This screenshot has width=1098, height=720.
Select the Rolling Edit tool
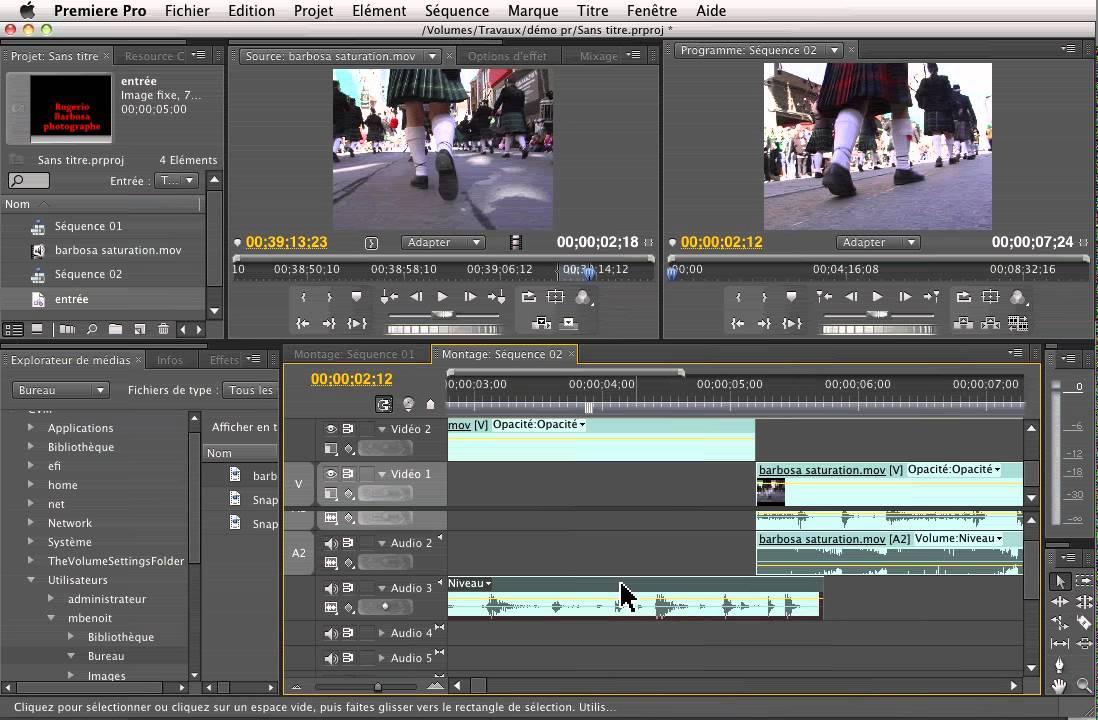pos(1084,602)
